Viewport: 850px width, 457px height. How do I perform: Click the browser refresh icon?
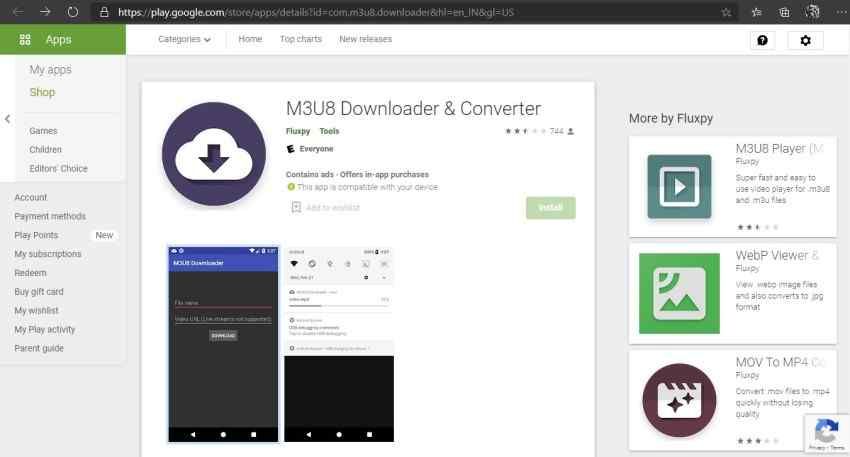pos(72,12)
